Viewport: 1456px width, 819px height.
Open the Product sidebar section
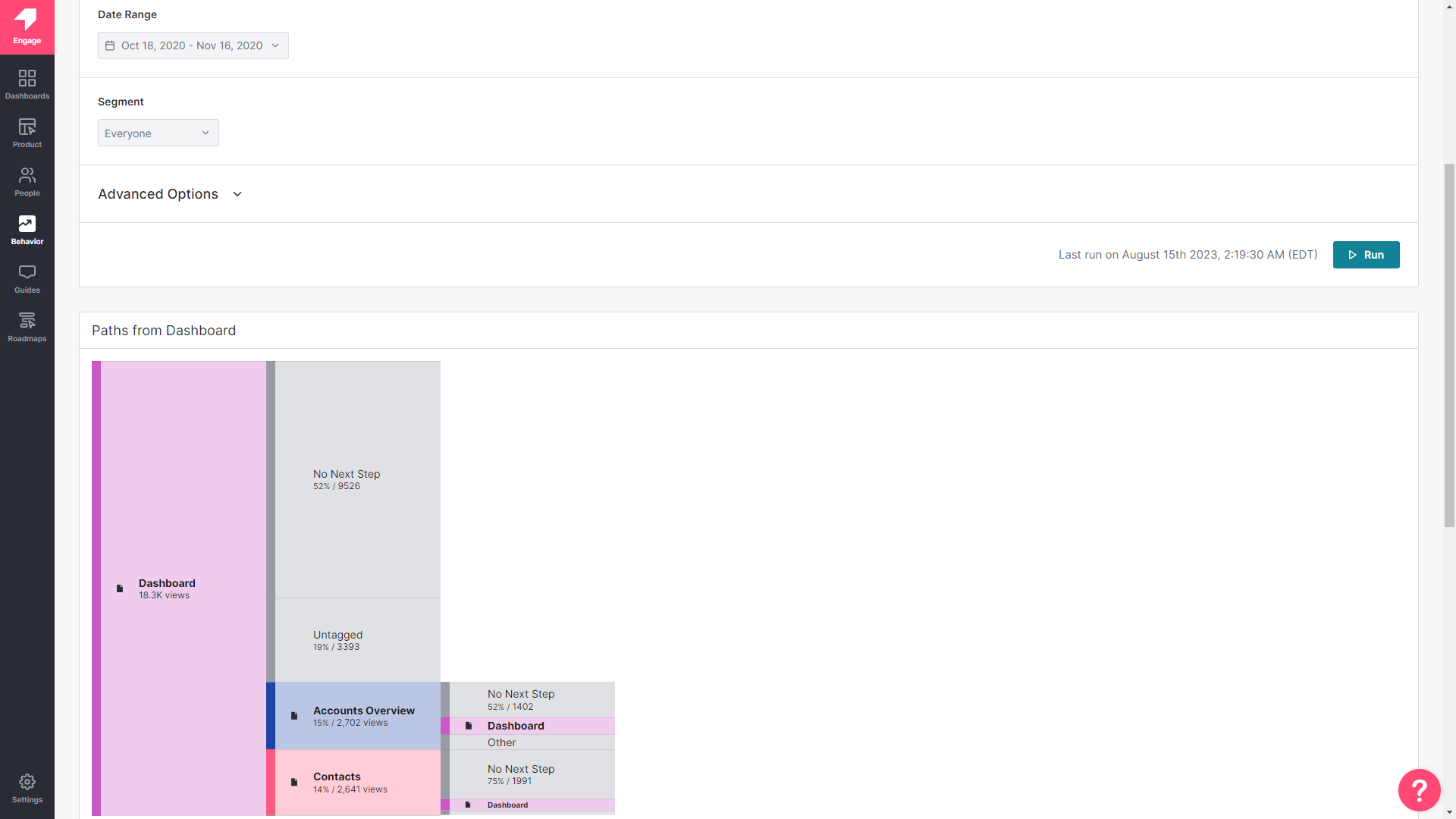(27, 133)
